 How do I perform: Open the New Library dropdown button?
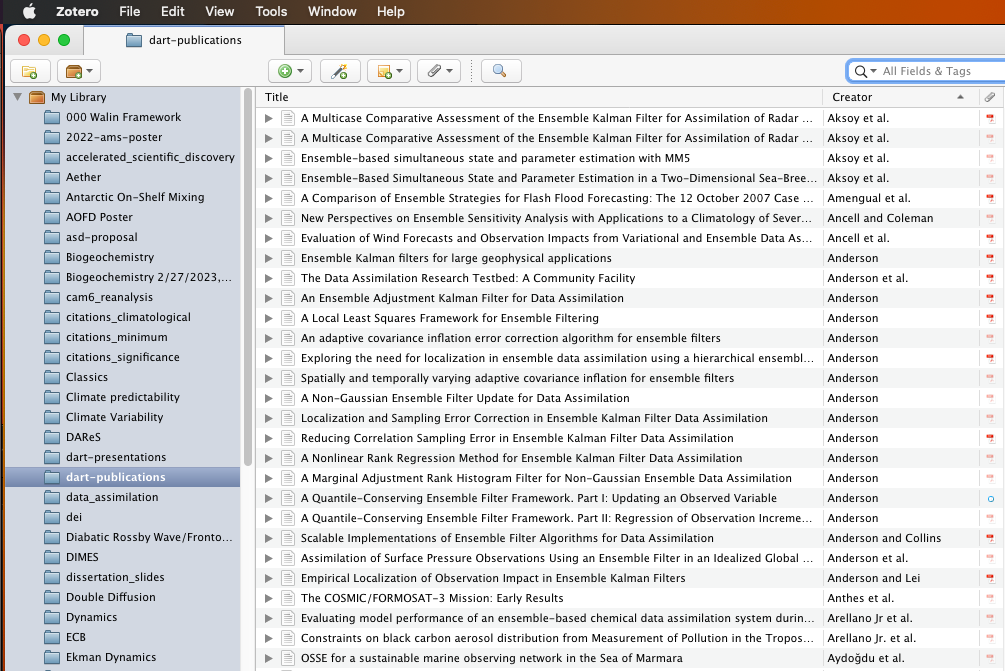tap(78, 71)
